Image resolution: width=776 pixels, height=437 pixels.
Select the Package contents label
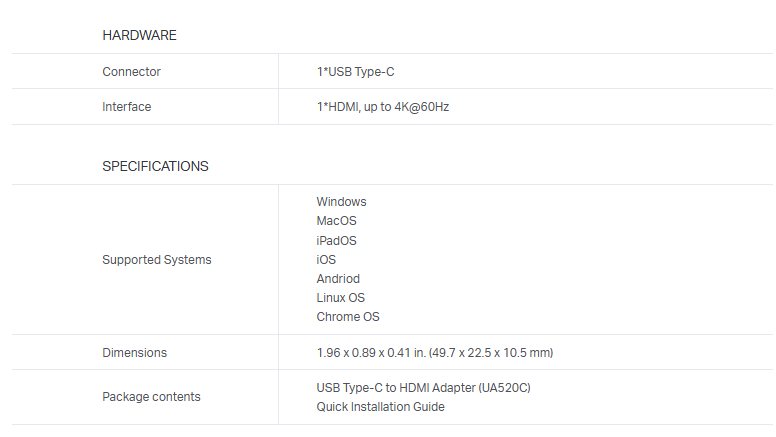(151, 397)
